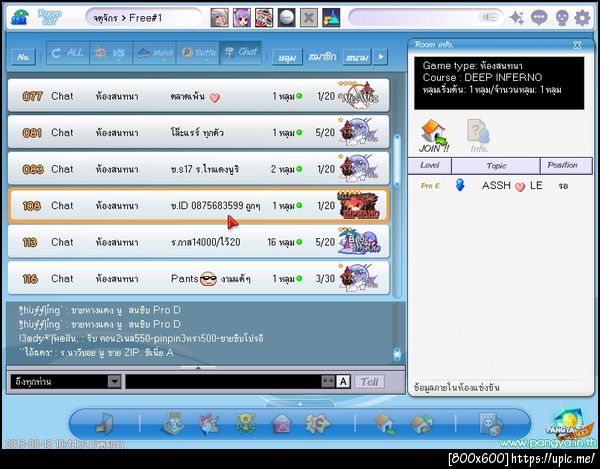
Task: Click the จตุจักร > Free#1 channel field
Action: click(143, 18)
